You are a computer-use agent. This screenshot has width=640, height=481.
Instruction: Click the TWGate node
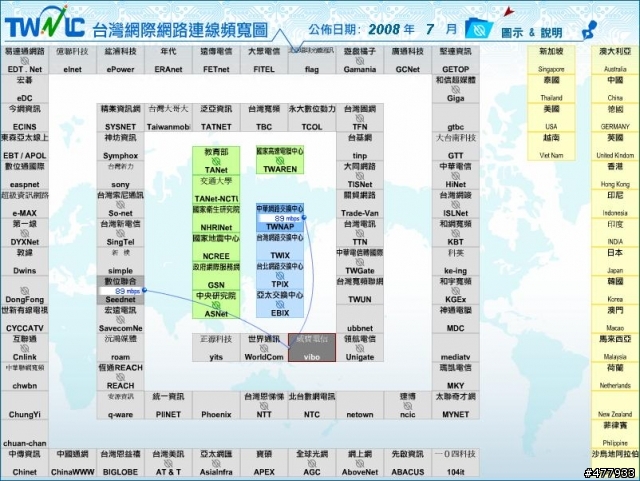pos(360,261)
